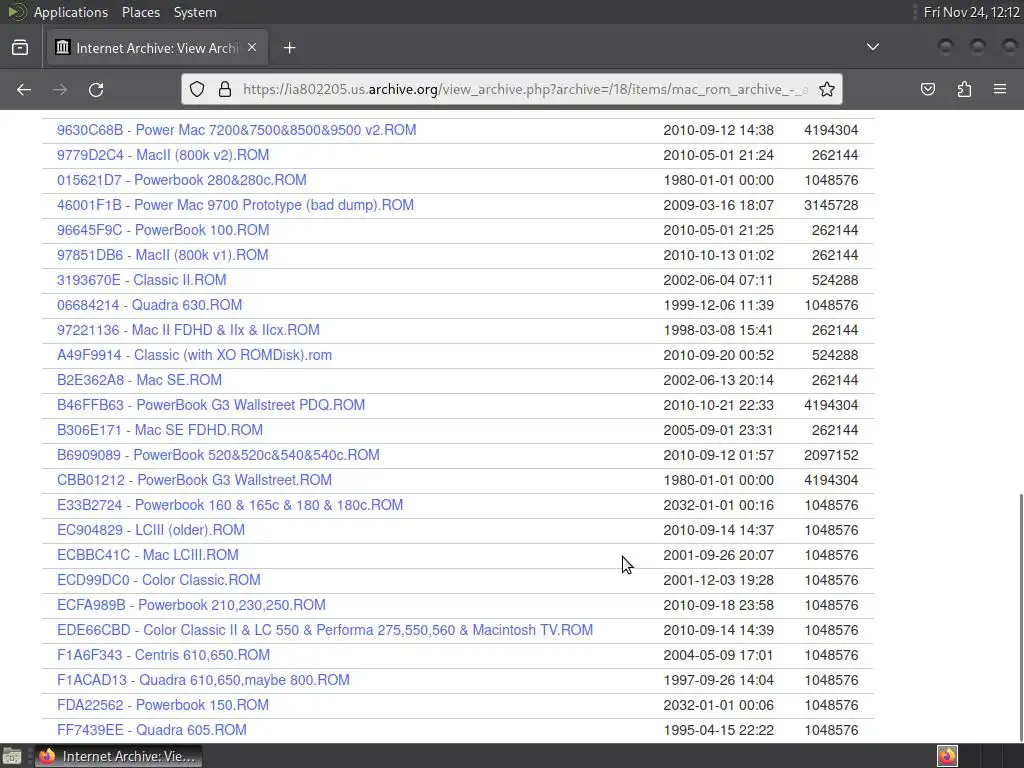1024x768 pixels.
Task: Open PowerBook G3 Wallstreet PDQ.ROM link
Action: (x=211, y=405)
